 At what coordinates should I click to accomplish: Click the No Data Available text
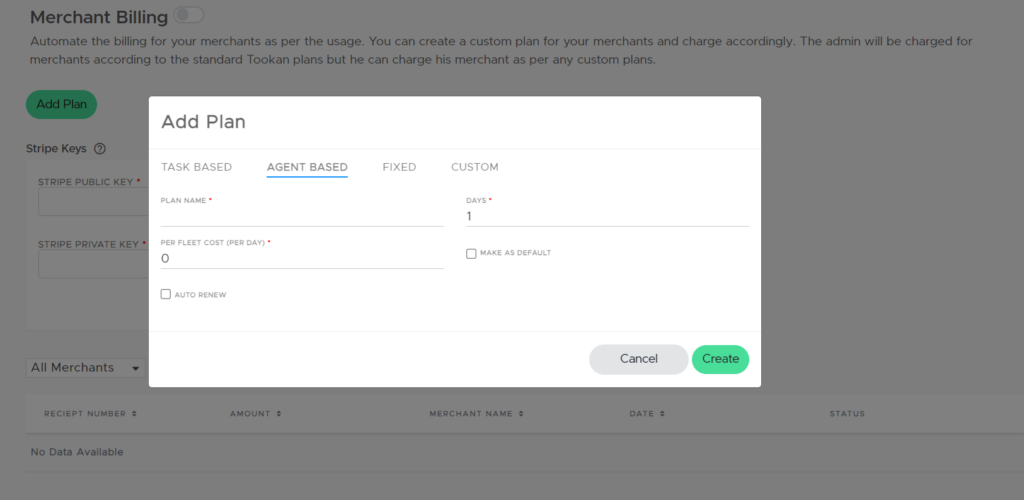pos(77,452)
